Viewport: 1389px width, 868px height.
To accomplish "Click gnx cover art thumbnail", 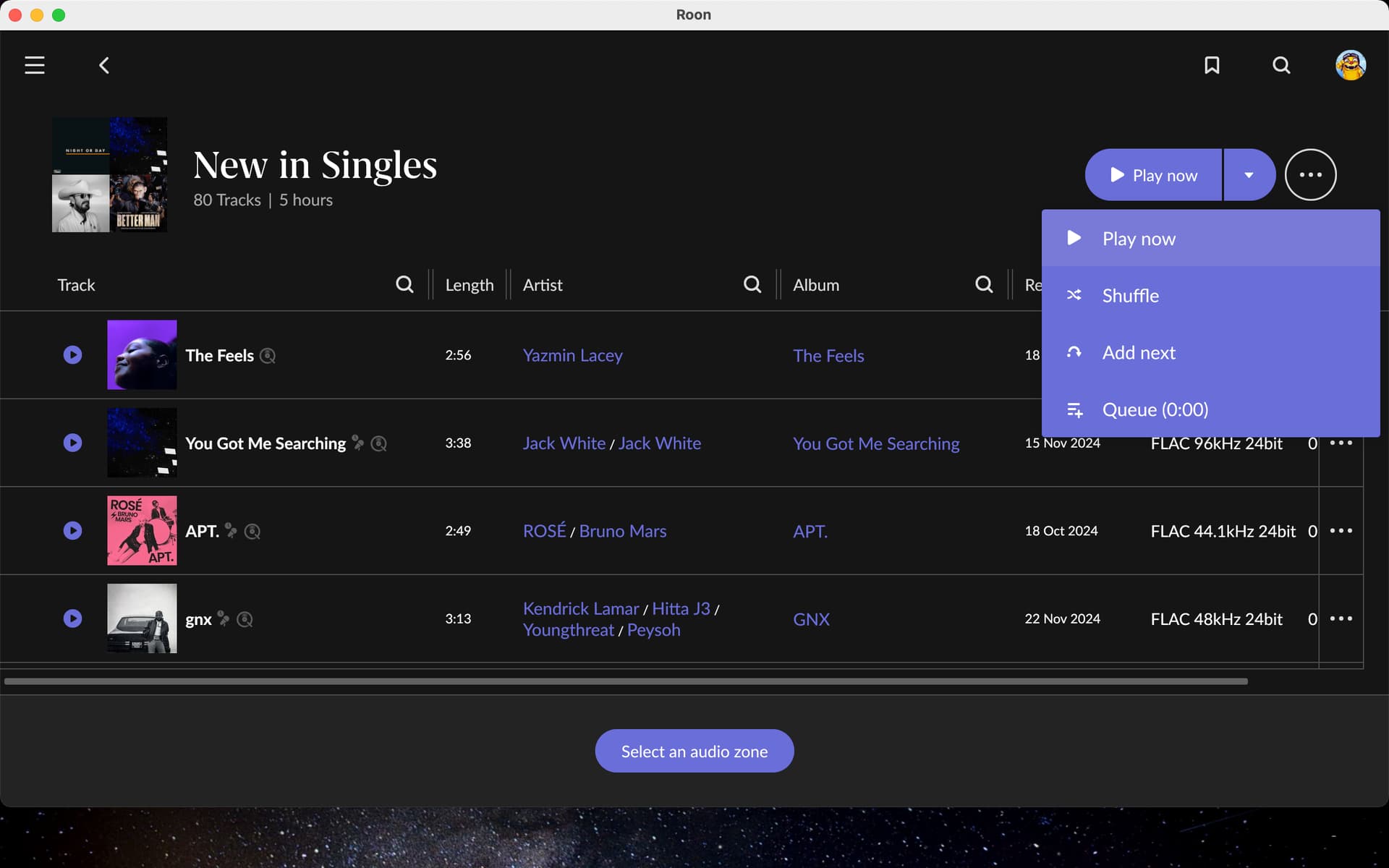I will pyautogui.click(x=142, y=618).
